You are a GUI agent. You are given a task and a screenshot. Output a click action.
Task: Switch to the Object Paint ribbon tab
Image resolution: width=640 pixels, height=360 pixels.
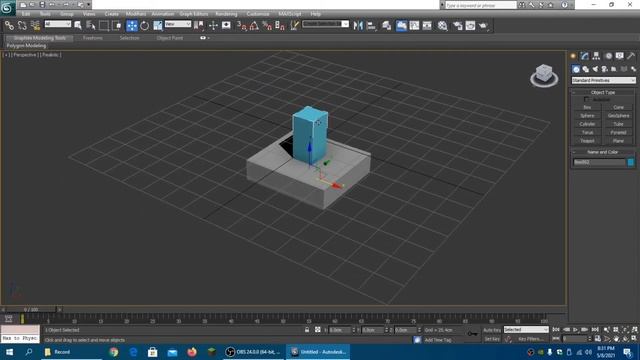coord(170,38)
